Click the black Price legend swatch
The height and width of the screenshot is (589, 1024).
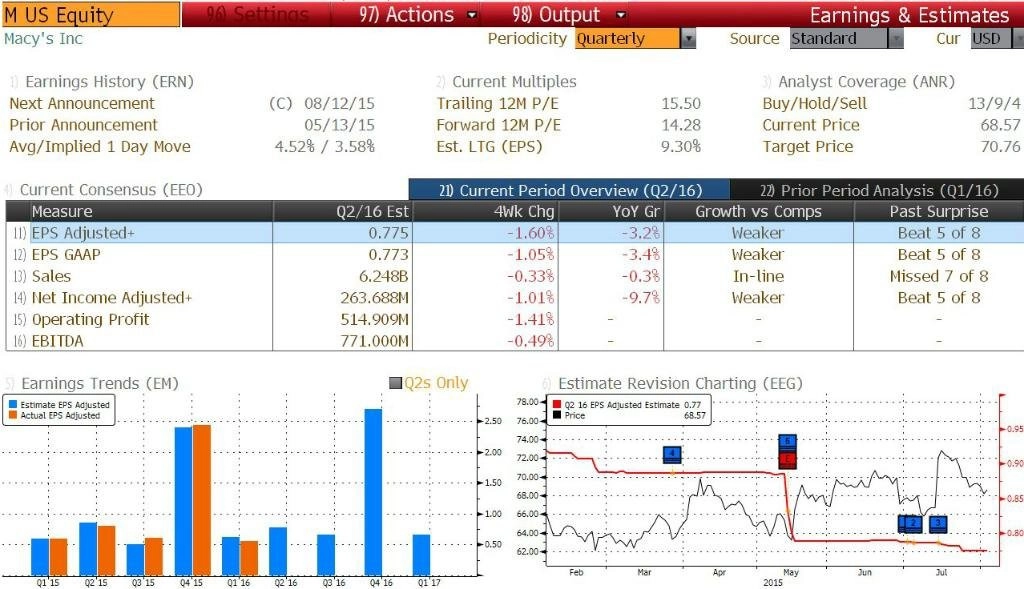556,415
